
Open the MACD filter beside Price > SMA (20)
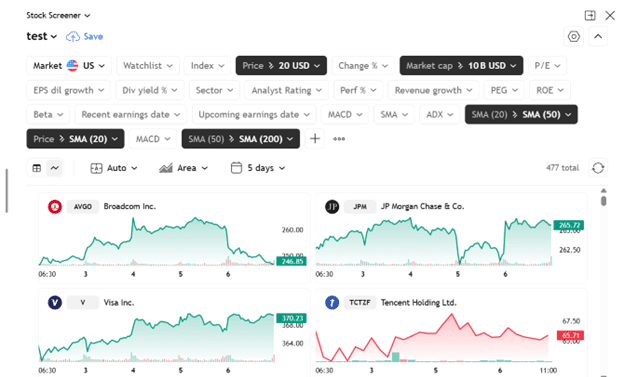point(153,139)
